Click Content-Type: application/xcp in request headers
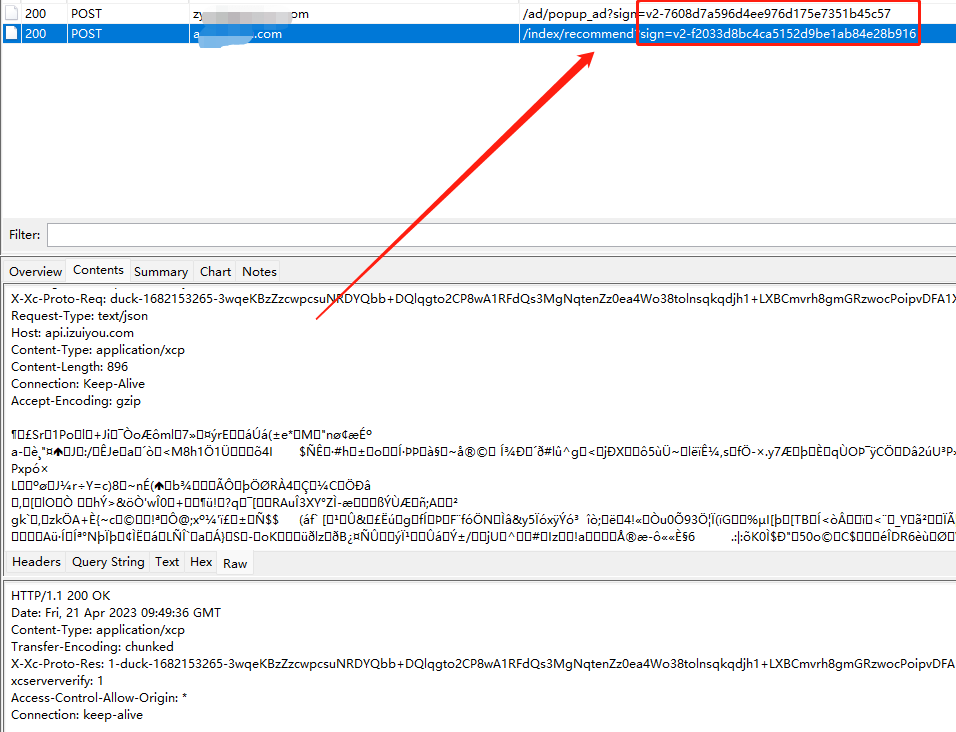The height and width of the screenshot is (732, 956). [x=98, y=350]
